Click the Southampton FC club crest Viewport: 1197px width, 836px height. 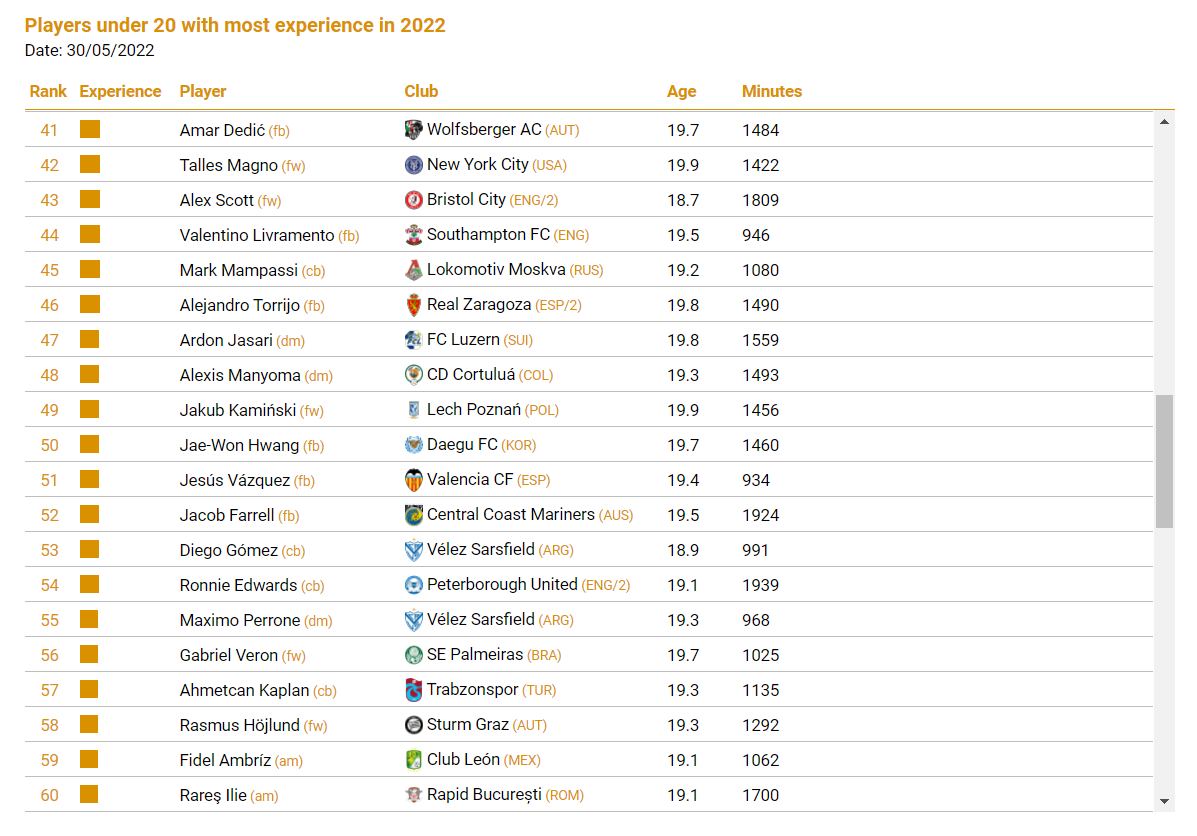pyautogui.click(x=413, y=235)
